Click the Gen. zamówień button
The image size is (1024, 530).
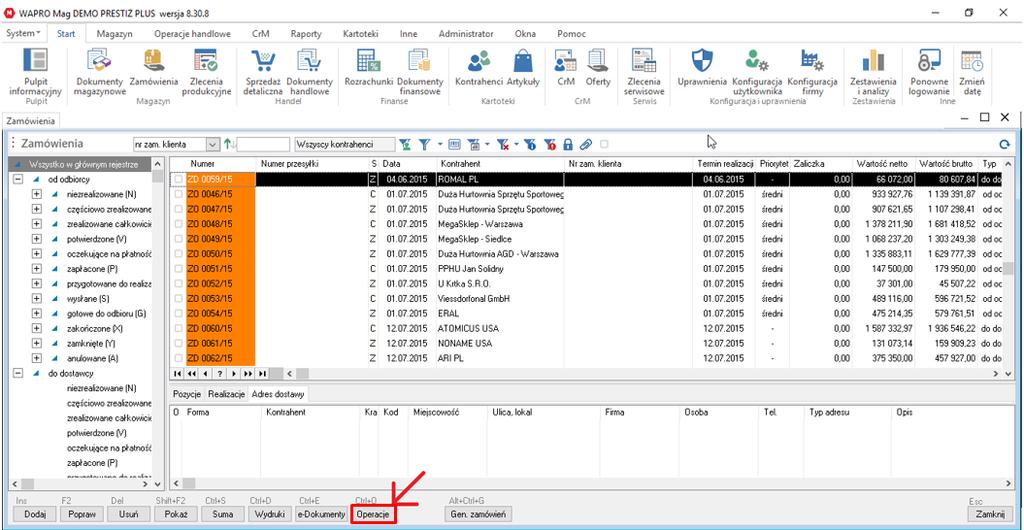(x=477, y=514)
